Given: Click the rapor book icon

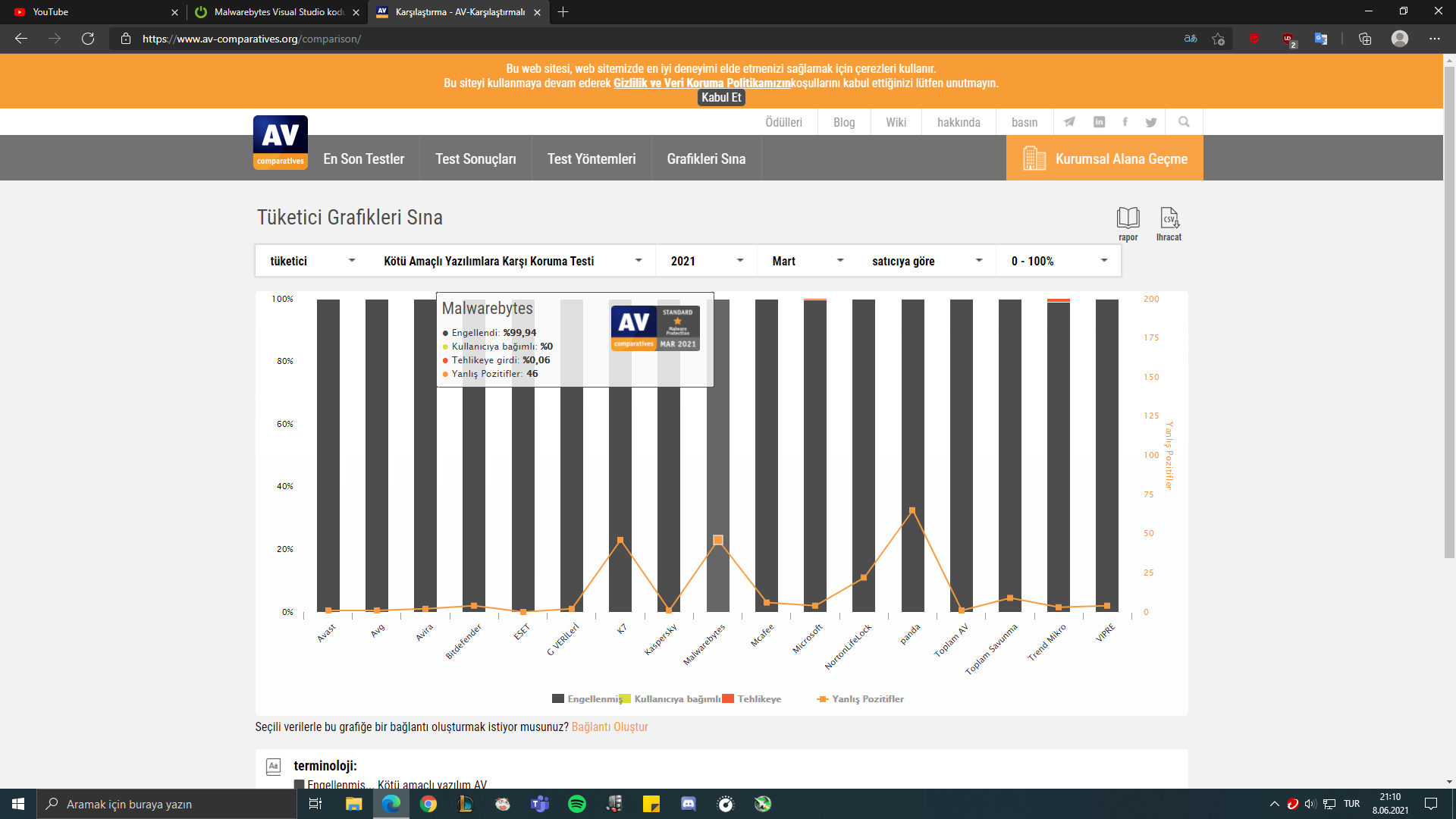Looking at the screenshot, I should click(x=1128, y=218).
